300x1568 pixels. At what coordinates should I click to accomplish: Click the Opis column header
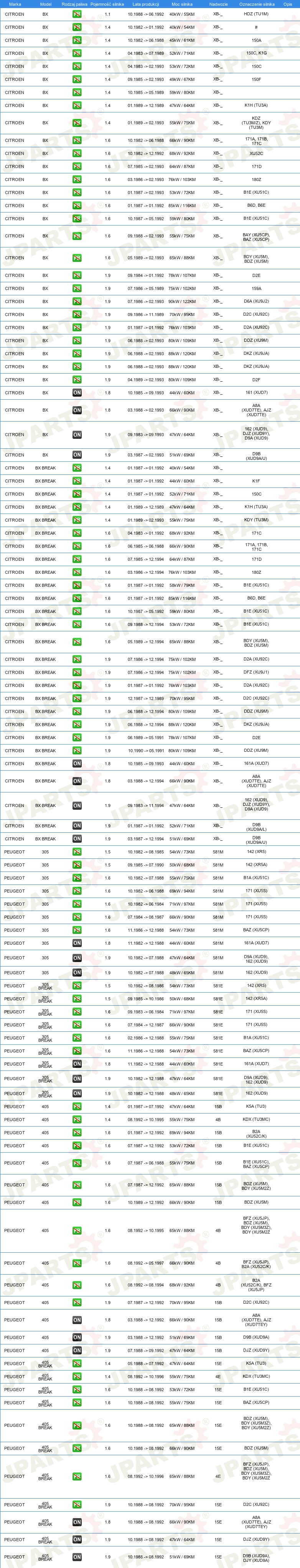coord(288,4)
